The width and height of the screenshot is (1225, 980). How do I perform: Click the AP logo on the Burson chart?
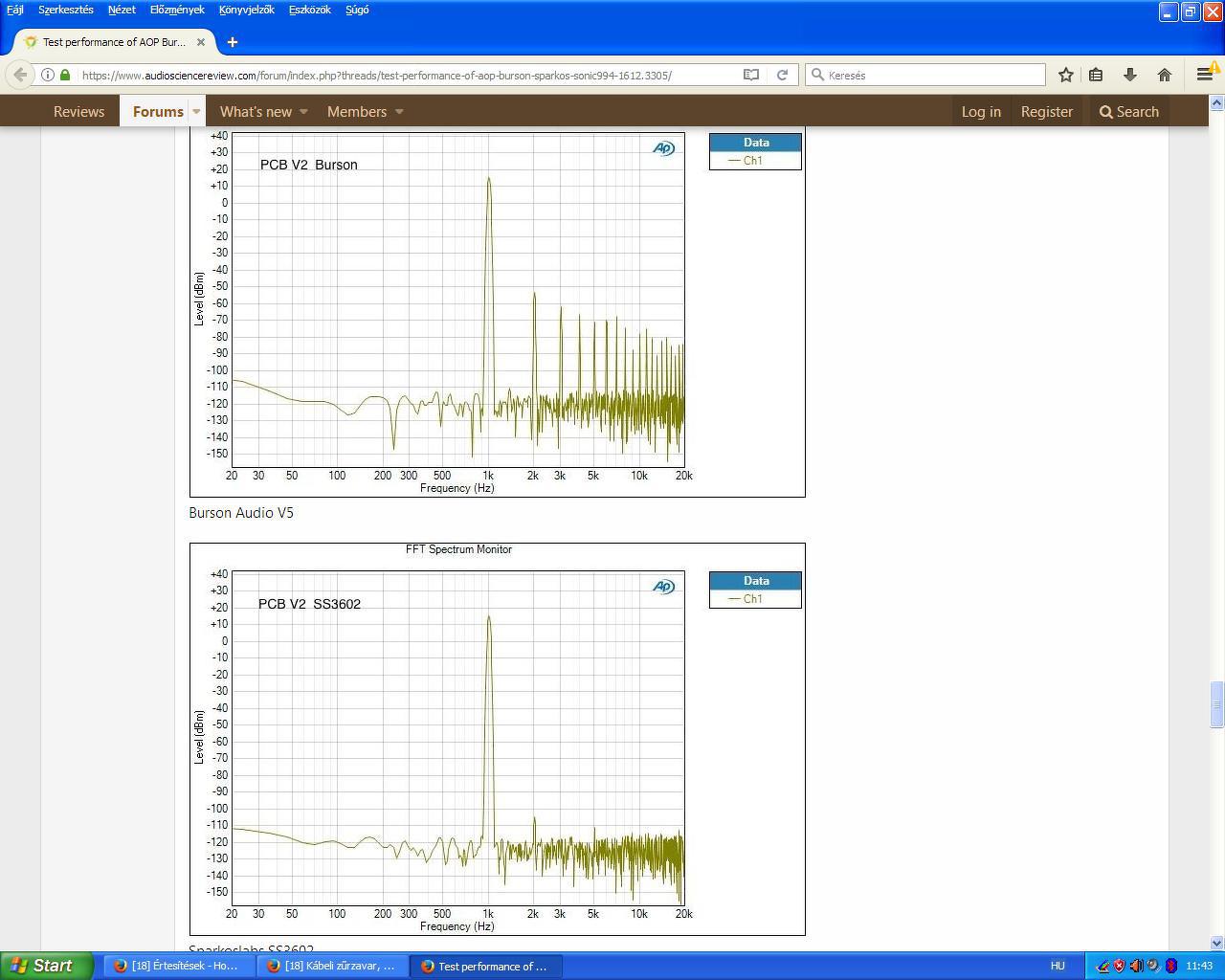coord(663,148)
